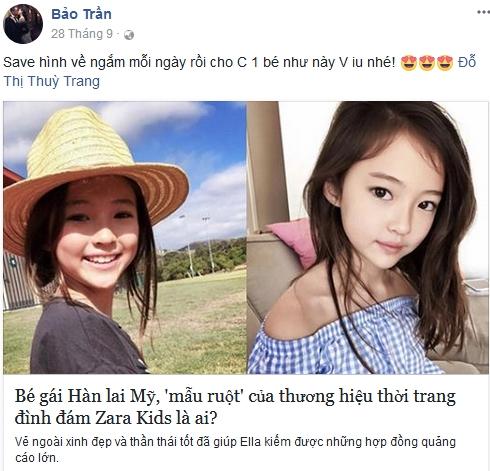Image resolution: width=490 pixels, height=471 pixels.
Task: Click the globe public-privacy icon
Action: pyautogui.click(x=129, y=35)
